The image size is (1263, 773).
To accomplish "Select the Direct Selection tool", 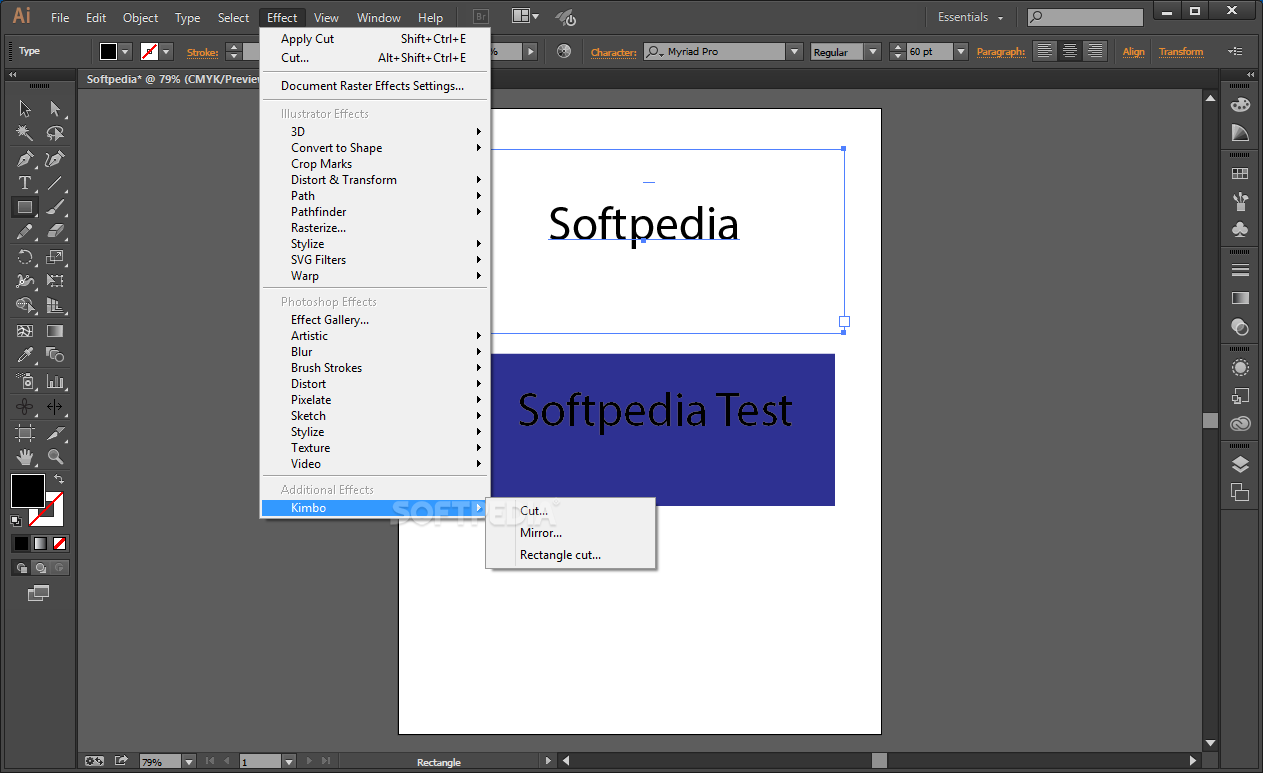I will pyautogui.click(x=55, y=109).
